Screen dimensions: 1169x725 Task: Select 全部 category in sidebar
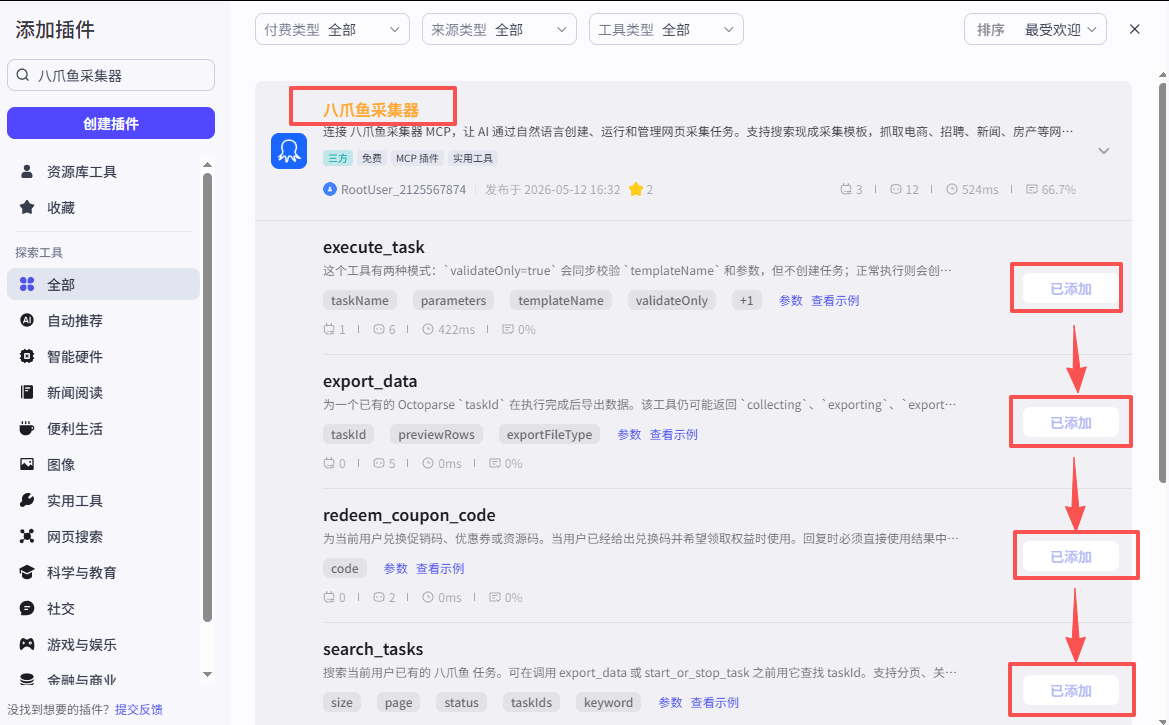pos(104,284)
